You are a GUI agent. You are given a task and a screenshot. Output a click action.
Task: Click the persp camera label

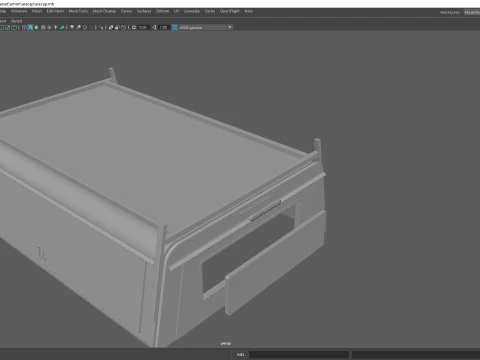click(x=226, y=343)
